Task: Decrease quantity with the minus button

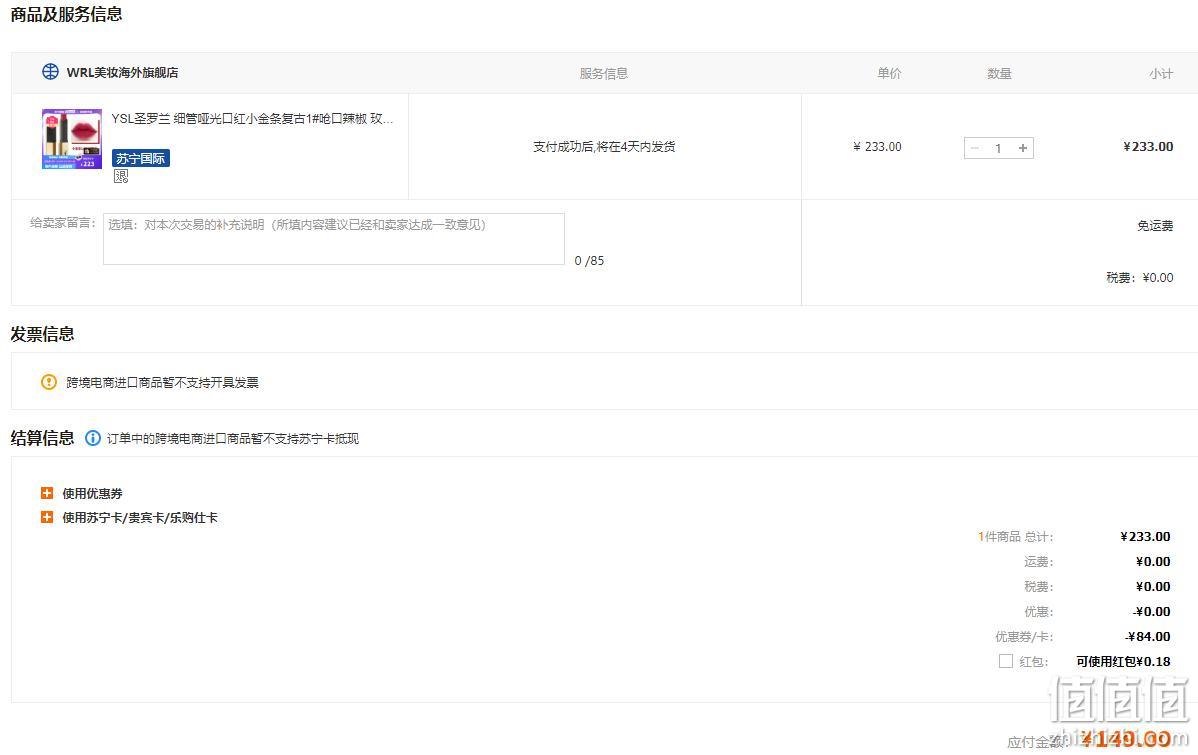Action: tap(975, 147)
